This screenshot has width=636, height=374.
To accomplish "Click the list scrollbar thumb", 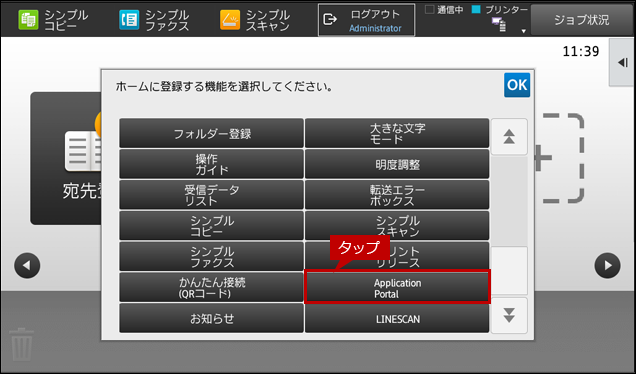I will (x=509, y=271).
